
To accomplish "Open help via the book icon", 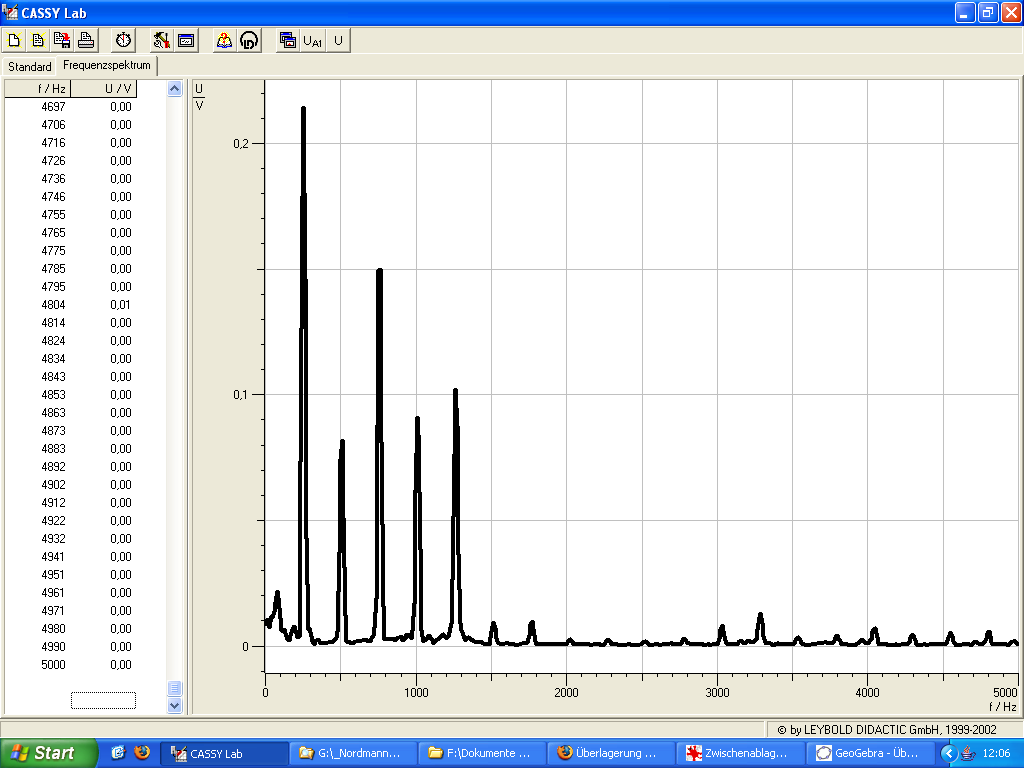I will click(224, 40).
